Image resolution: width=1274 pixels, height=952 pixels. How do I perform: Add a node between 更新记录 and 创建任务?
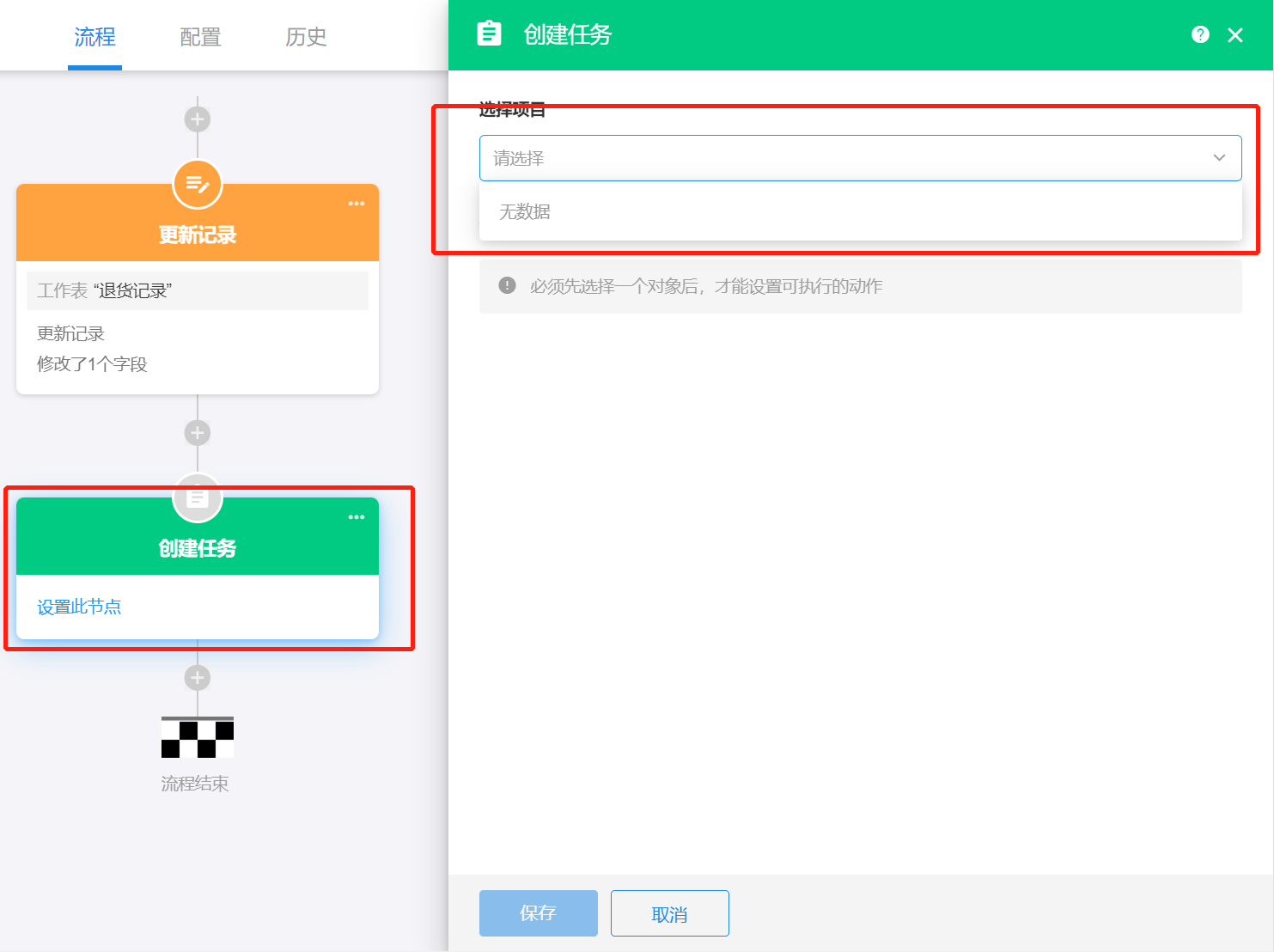point(197,432)
